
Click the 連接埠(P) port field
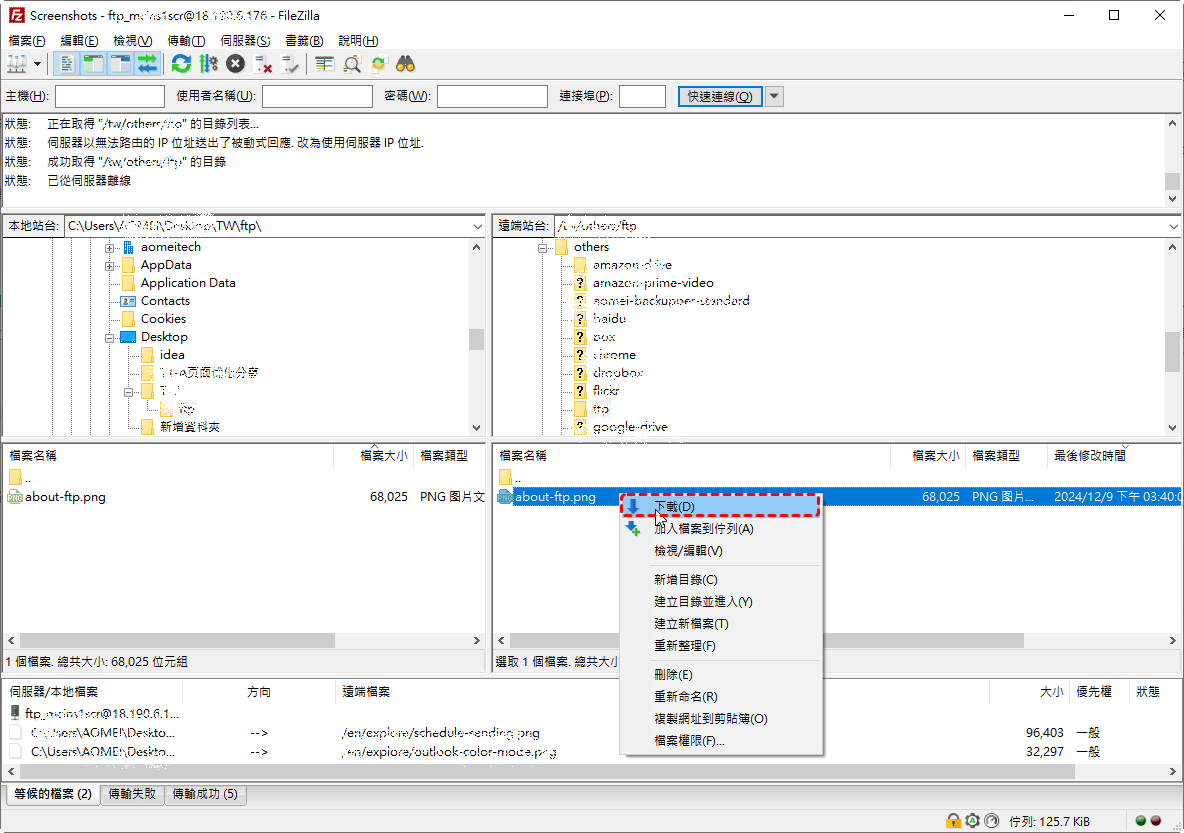[643, 97]
